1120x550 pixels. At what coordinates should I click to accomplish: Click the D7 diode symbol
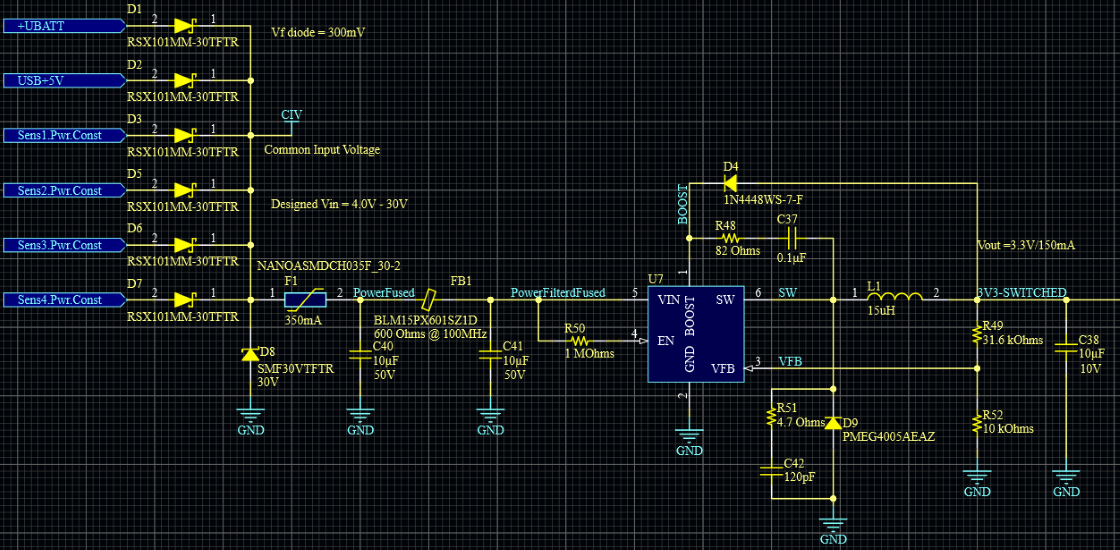[x=184, y=299]
